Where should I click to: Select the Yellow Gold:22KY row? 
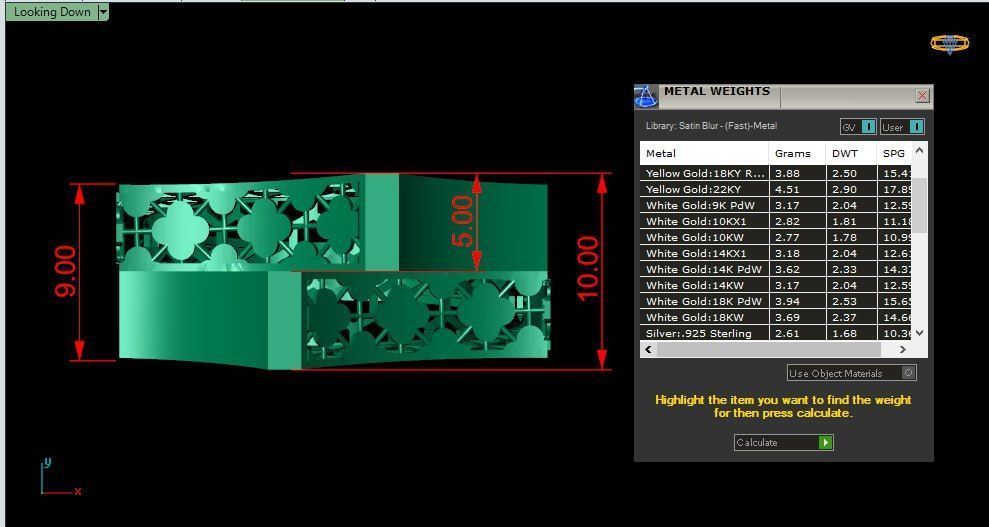[776, 189]
